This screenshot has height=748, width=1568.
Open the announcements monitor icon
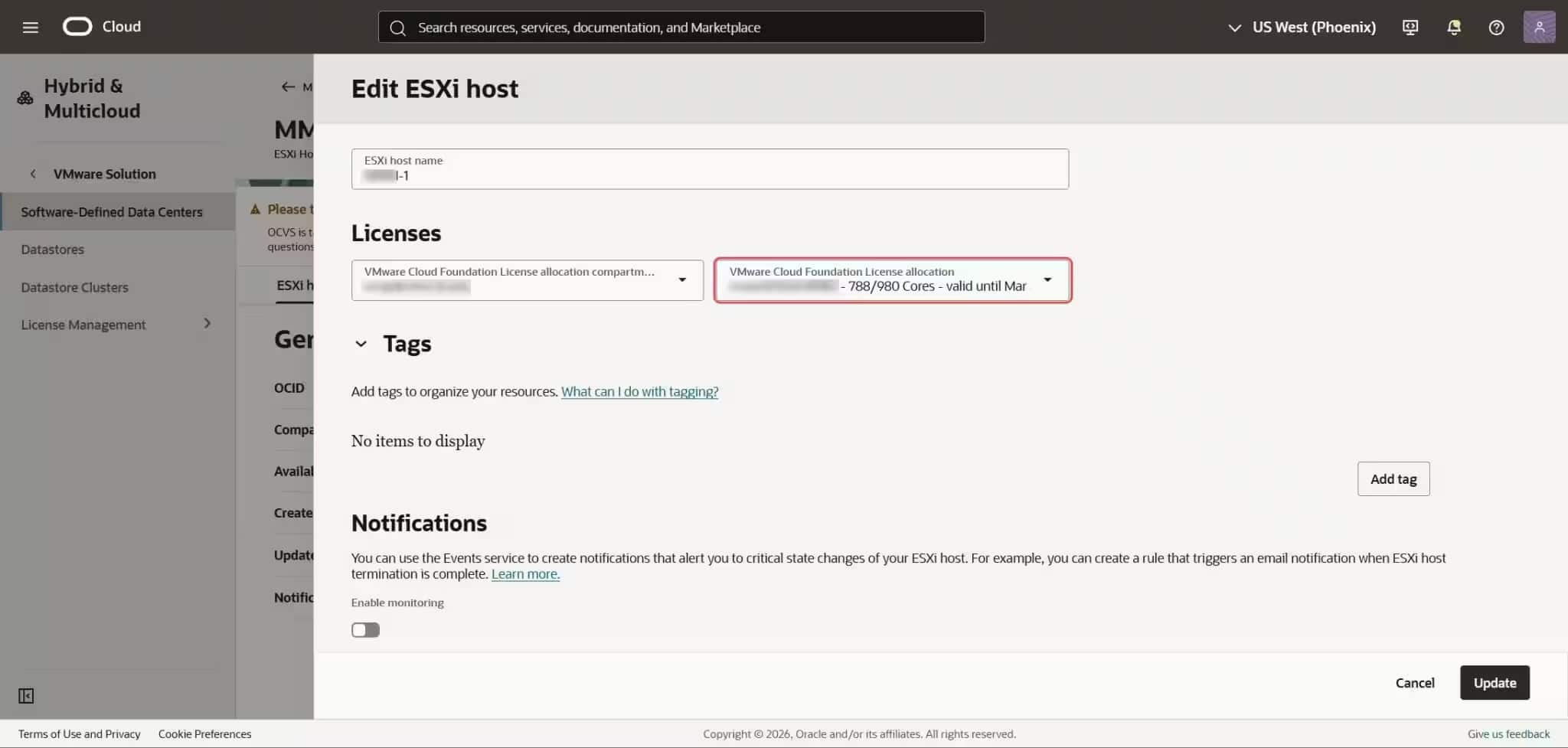[x=1410, y=27]
